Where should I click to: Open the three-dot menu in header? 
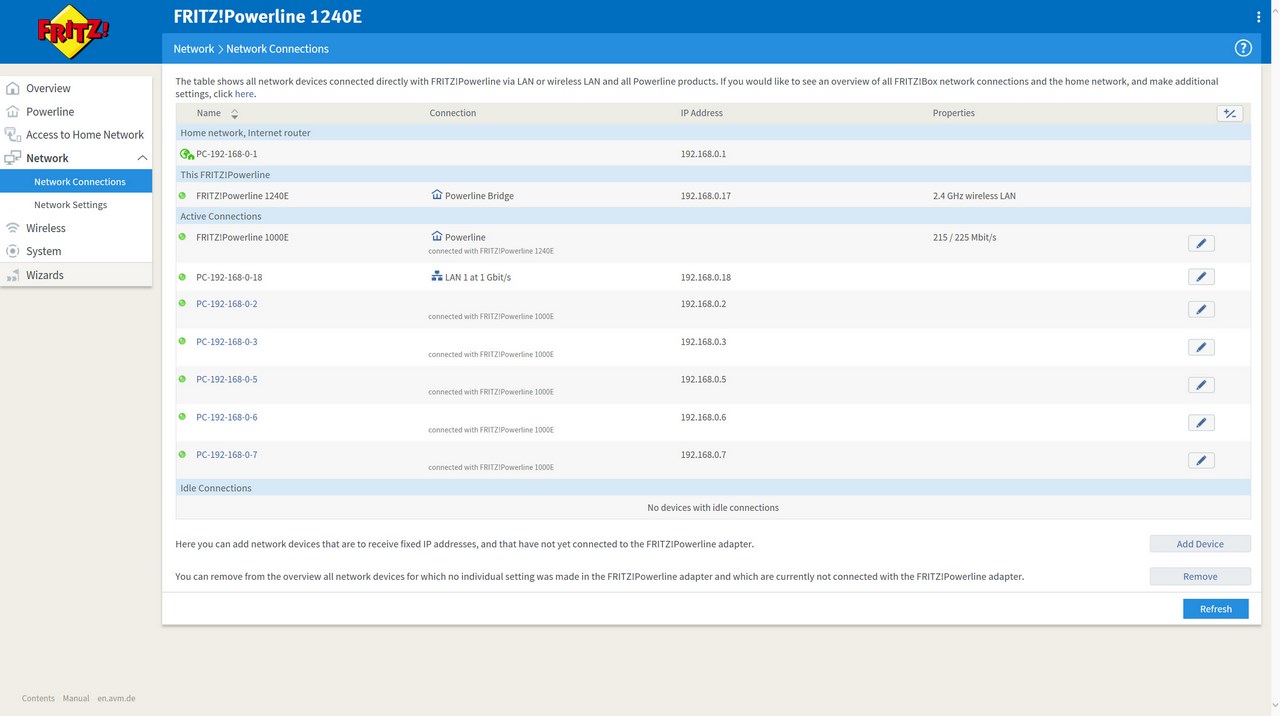1259,16
